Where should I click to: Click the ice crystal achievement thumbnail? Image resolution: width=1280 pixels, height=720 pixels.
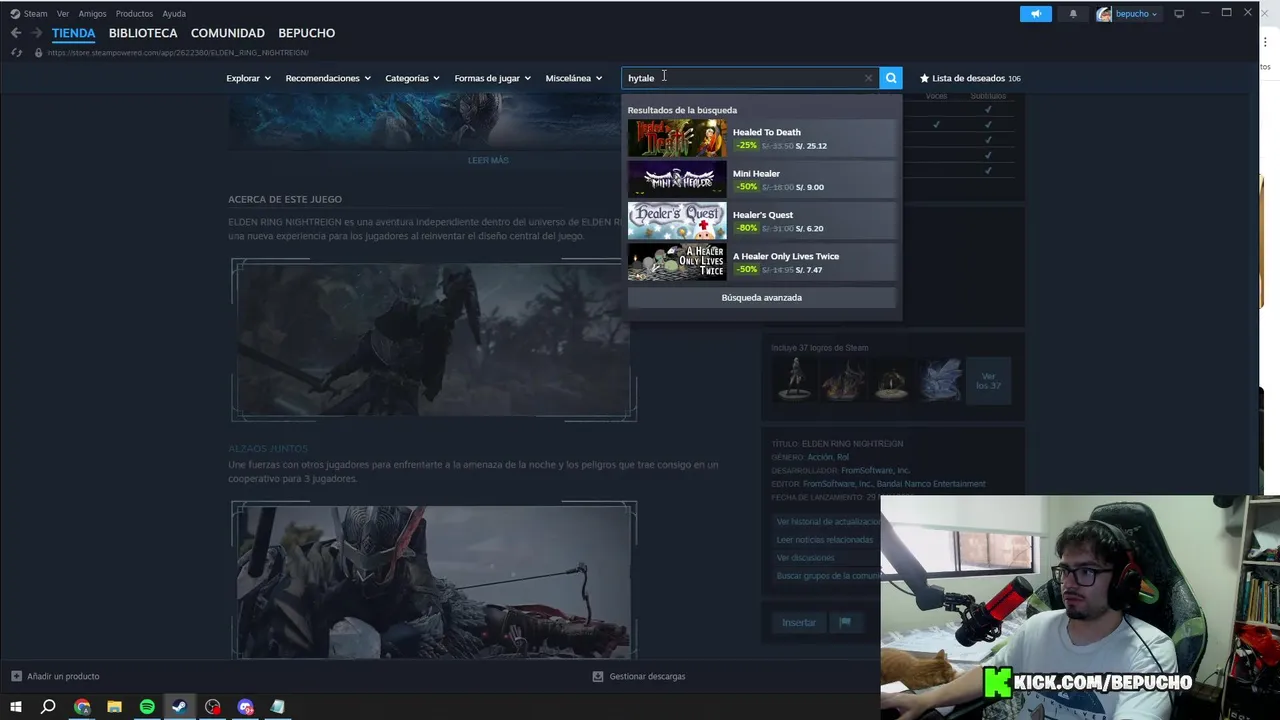(940, 381)
